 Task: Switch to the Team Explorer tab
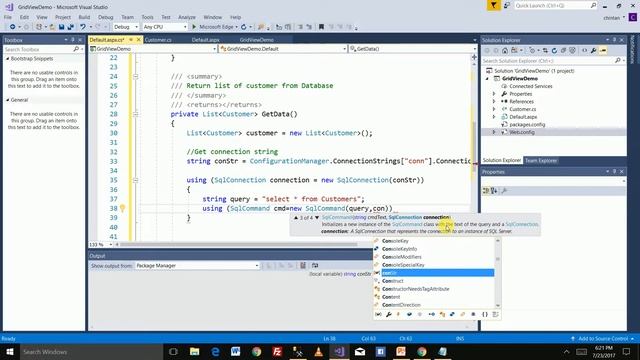tap(540, 160)
